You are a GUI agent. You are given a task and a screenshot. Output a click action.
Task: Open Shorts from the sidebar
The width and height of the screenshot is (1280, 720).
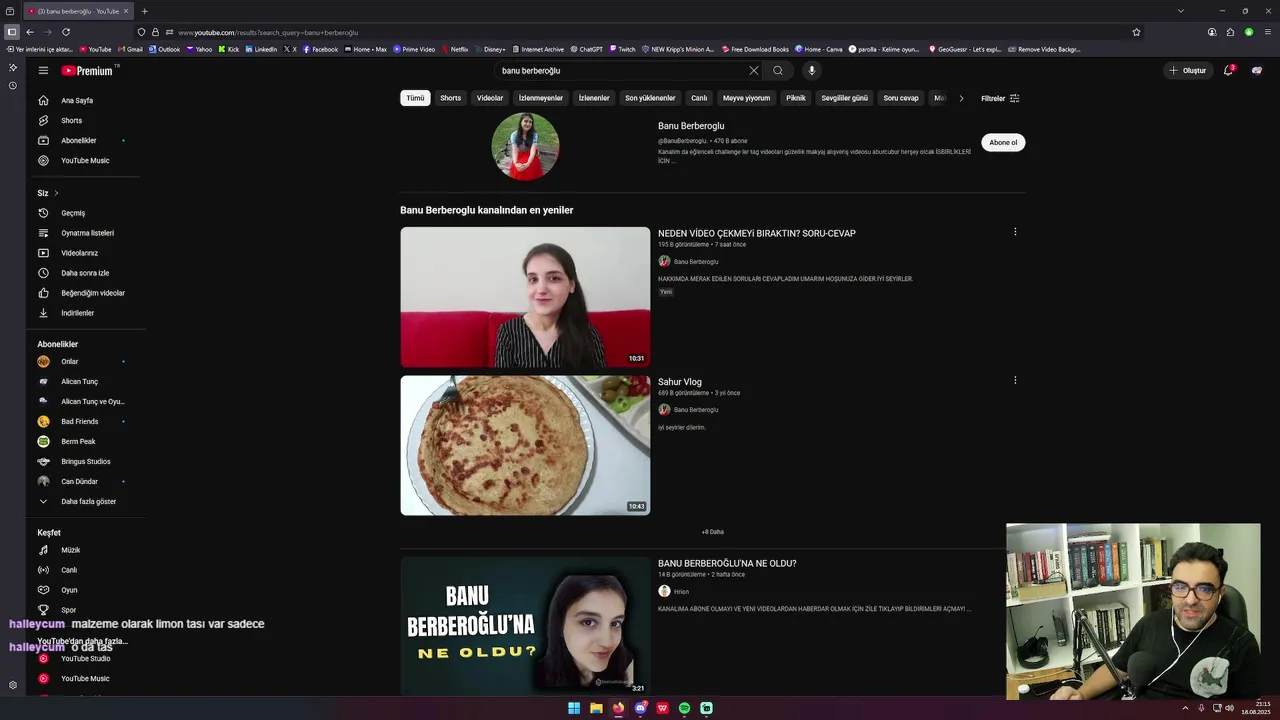[72, 120]
